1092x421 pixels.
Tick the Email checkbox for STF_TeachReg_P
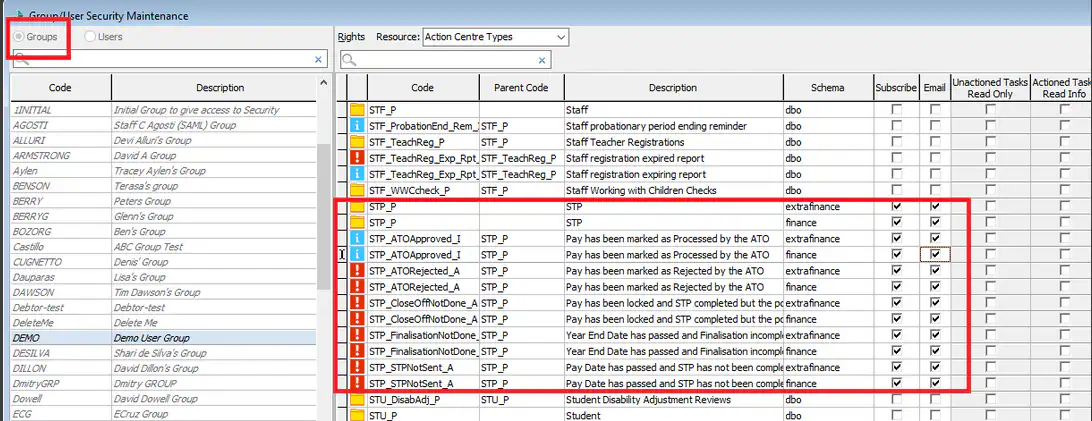(935, 142)
